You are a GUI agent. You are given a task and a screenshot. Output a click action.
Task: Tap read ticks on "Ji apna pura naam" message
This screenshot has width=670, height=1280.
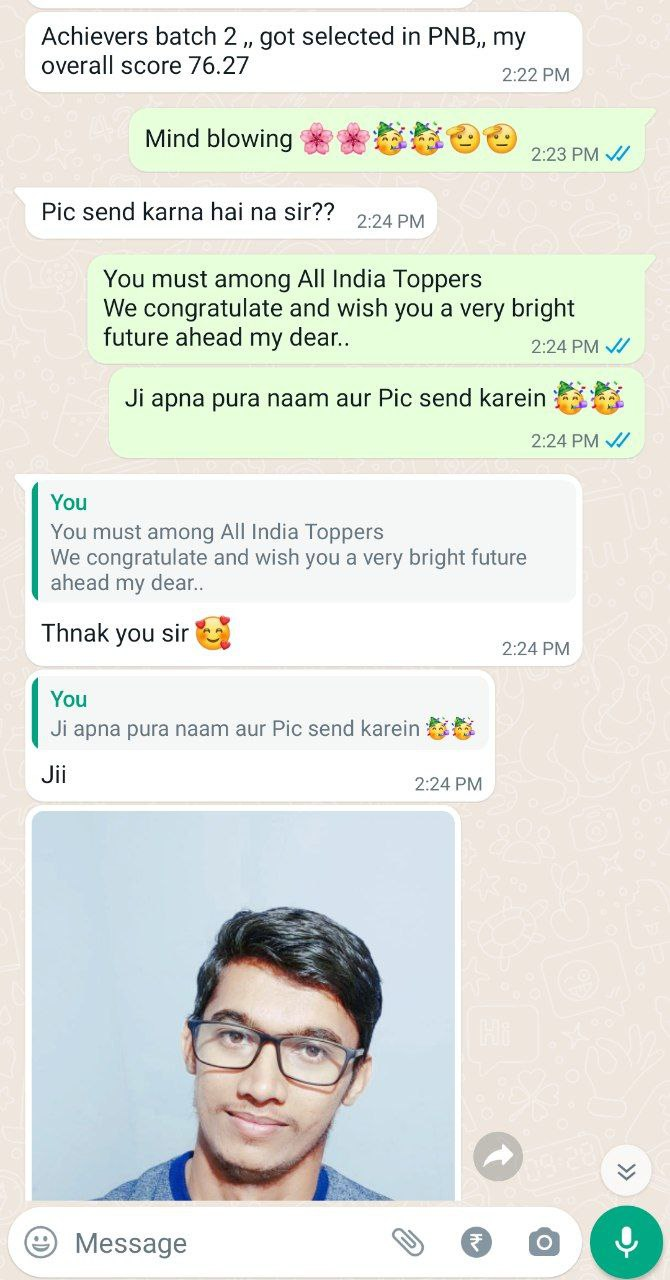618,440
